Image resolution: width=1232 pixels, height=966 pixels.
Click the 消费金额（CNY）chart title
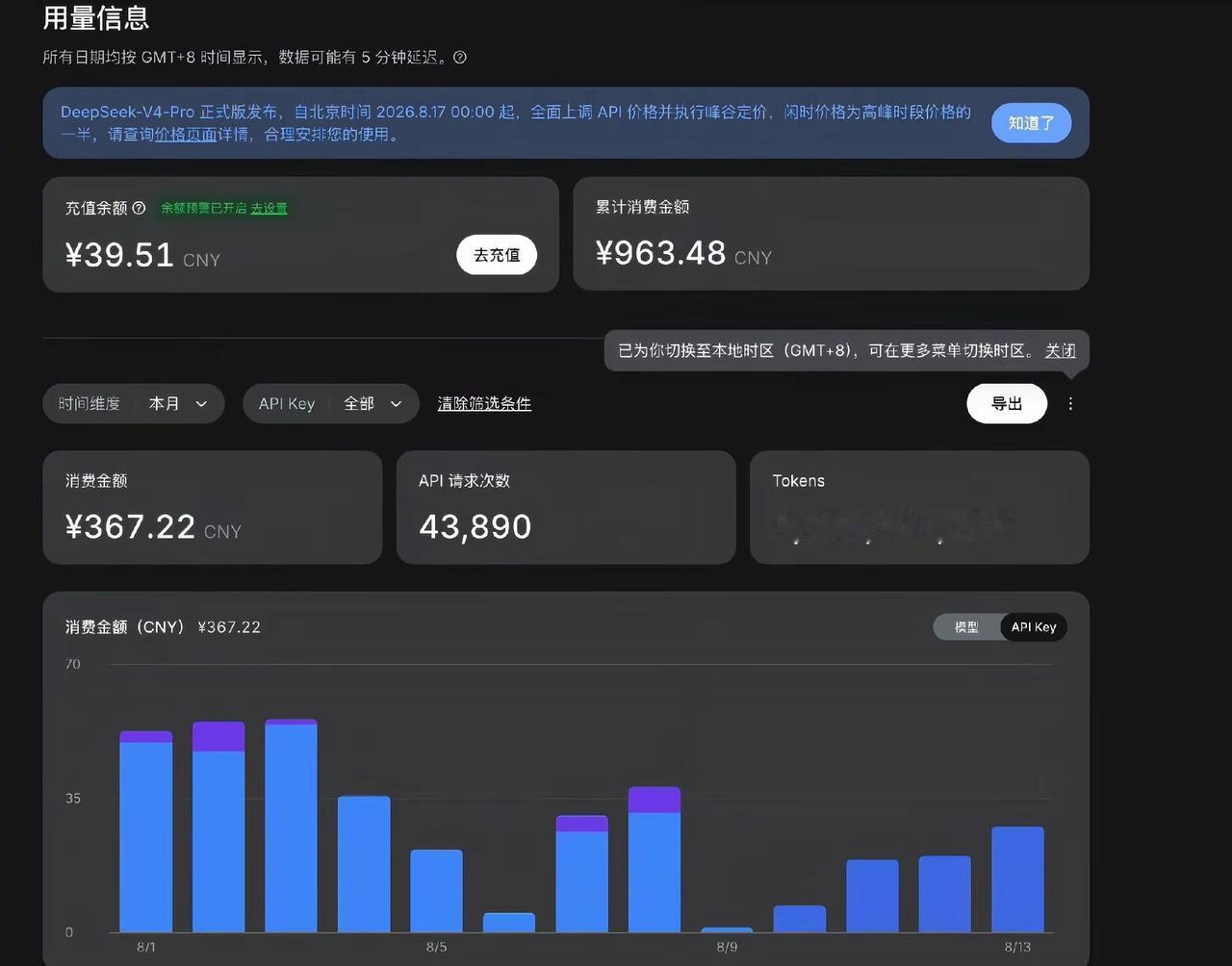coord(125,627)
